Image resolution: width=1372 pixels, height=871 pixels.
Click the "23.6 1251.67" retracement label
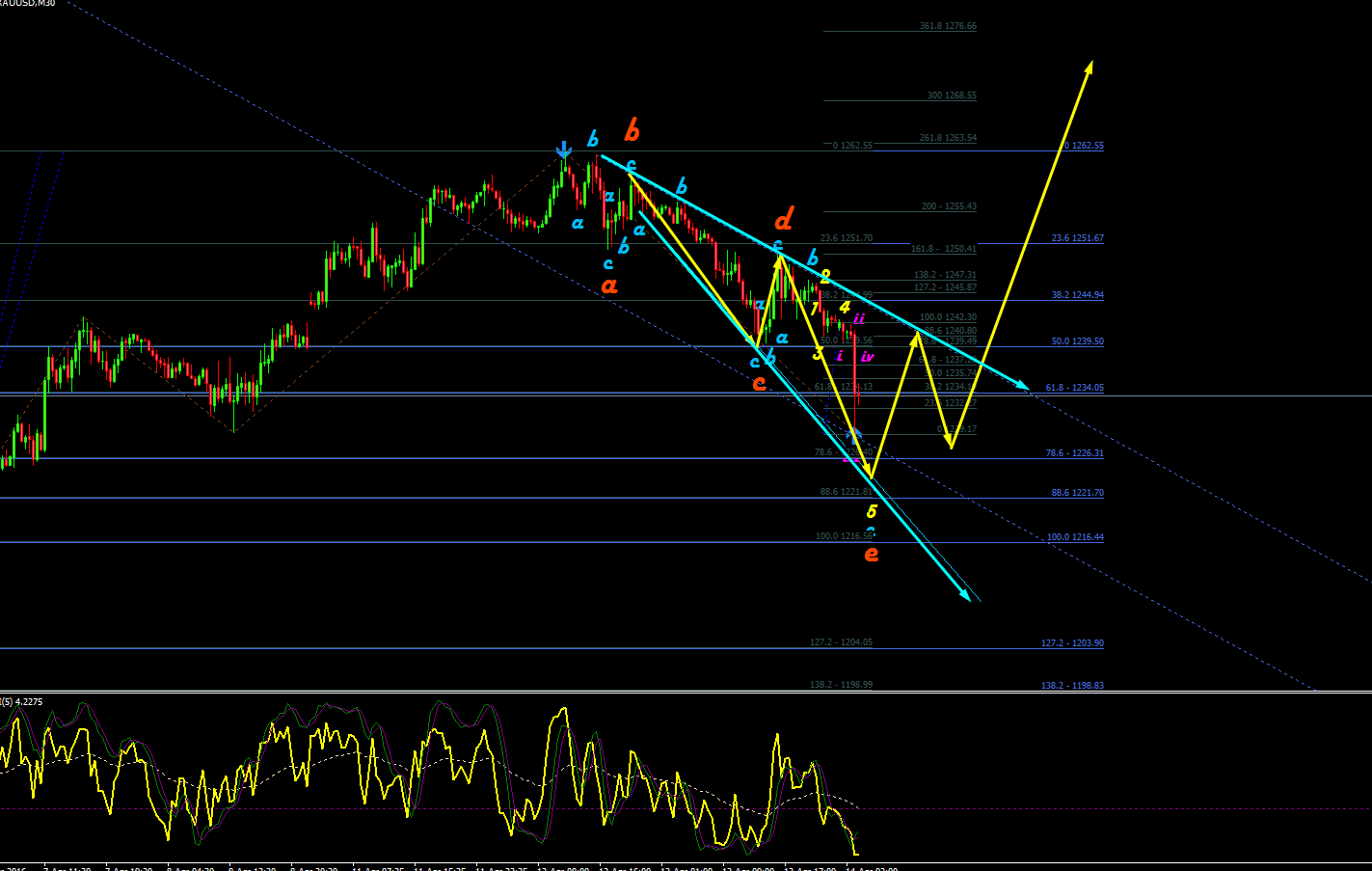pyautogui.click(x=1077, y=238)
